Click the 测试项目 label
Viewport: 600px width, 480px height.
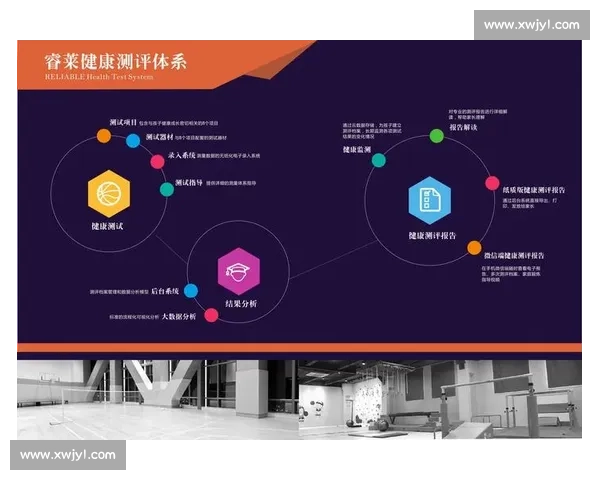123,122
